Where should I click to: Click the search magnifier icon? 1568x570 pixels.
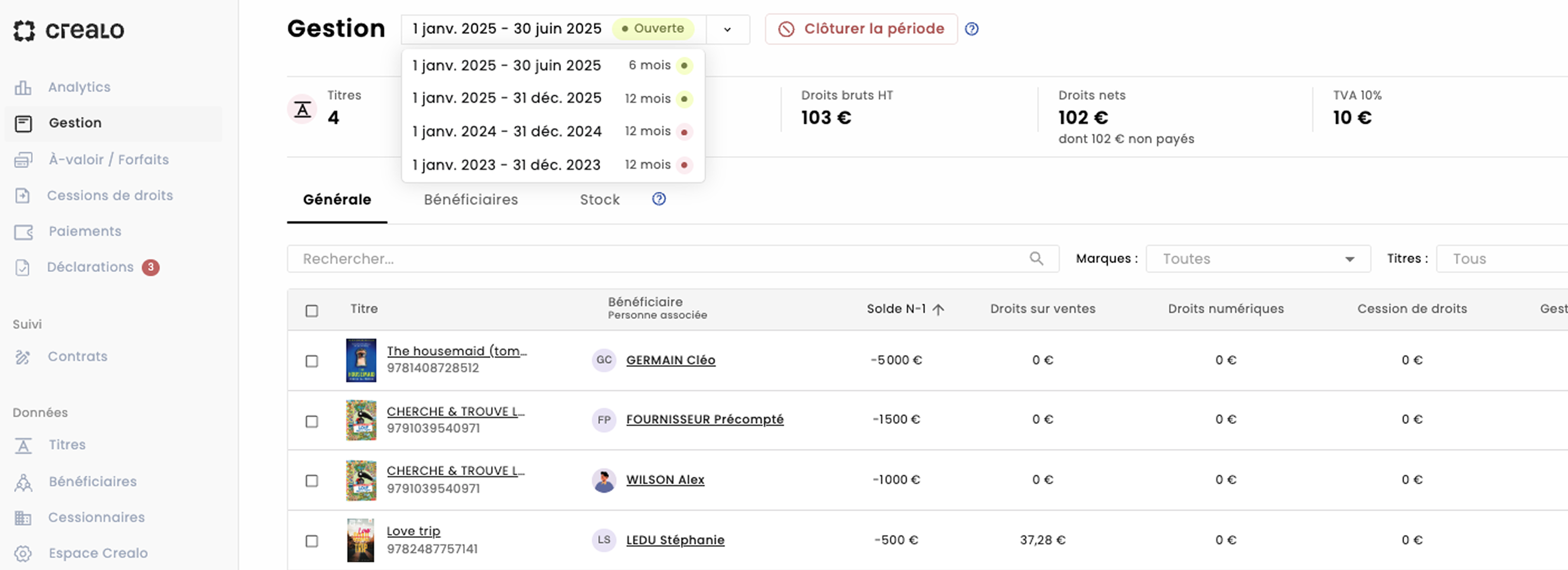coord(1036,259)
